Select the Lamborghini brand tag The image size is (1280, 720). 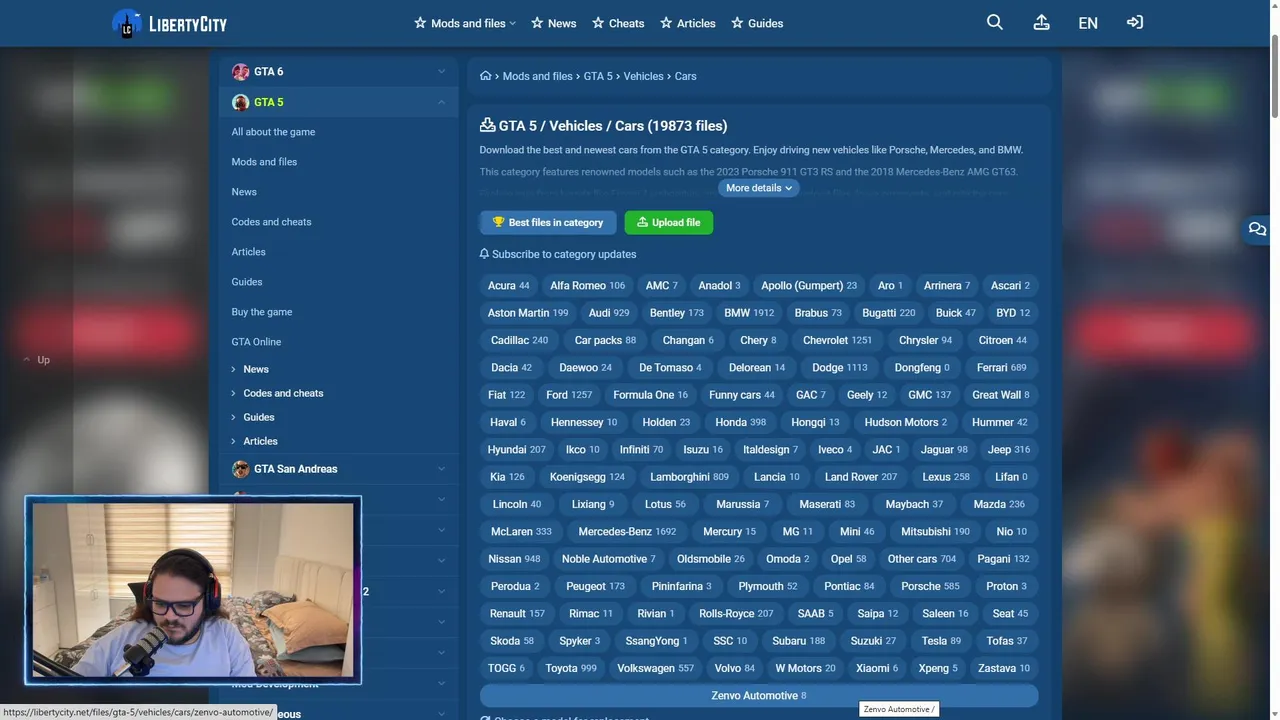[690, 477]
